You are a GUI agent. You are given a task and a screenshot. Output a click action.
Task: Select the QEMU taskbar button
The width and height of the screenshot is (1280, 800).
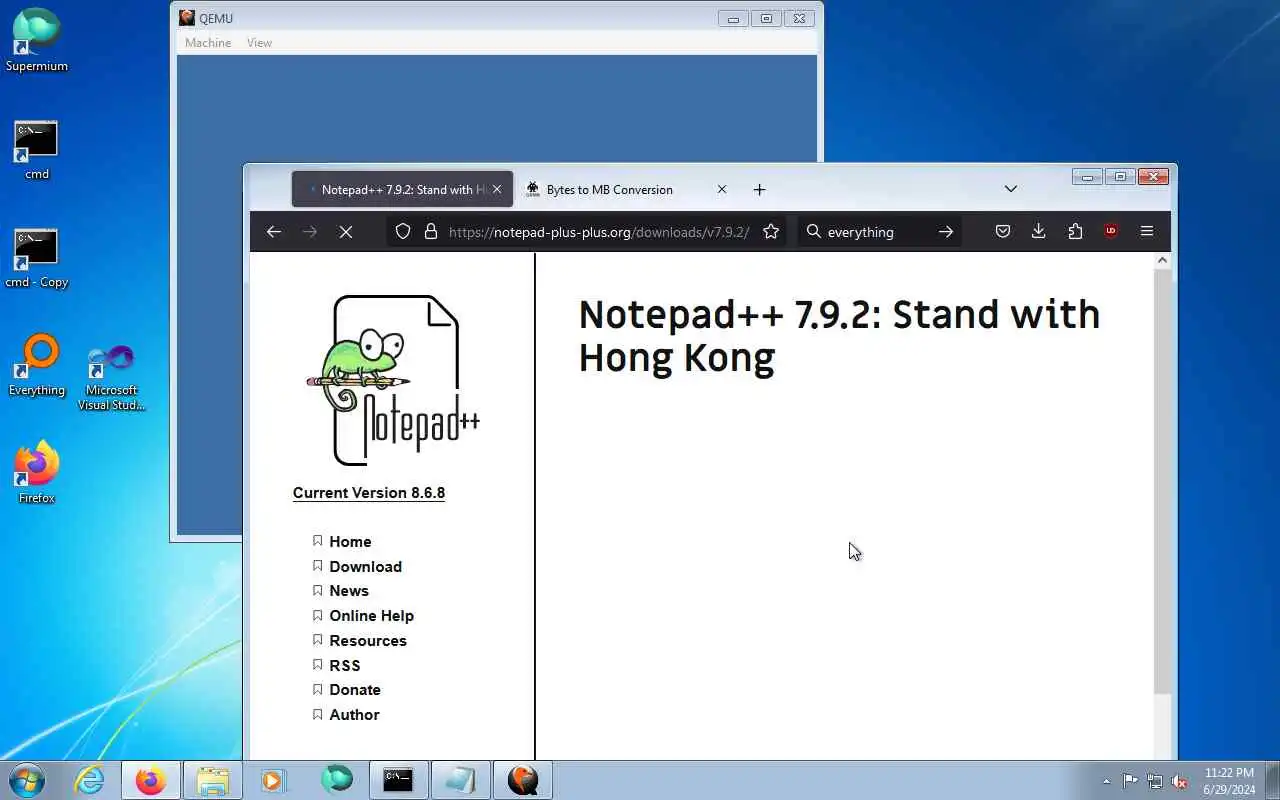click(522, 780)
